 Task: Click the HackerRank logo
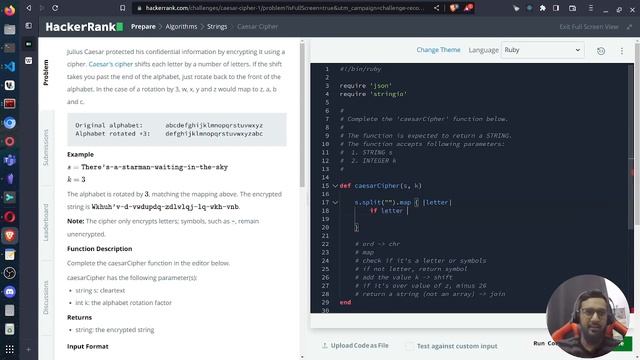[84, 27]
